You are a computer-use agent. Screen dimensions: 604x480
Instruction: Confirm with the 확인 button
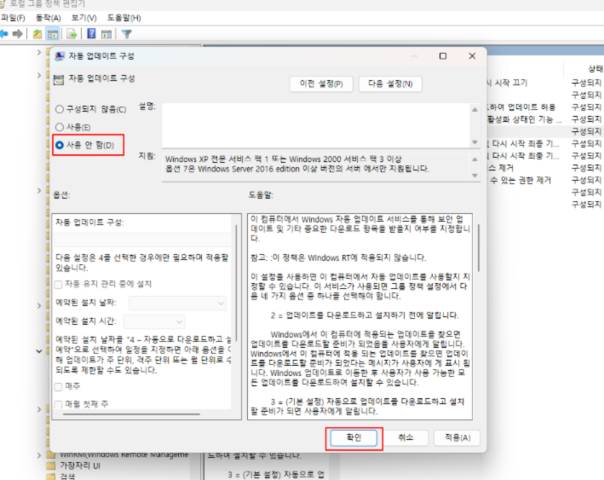pyautogui.click(x=354, y=438)
